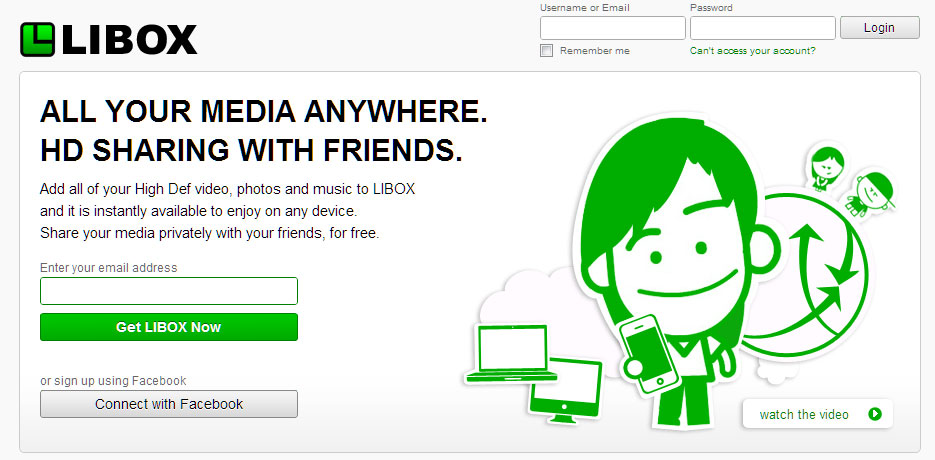The image size is (935, 460).
Task: Click the Get LIBOX Now button
Action: [x=169, y=327]
